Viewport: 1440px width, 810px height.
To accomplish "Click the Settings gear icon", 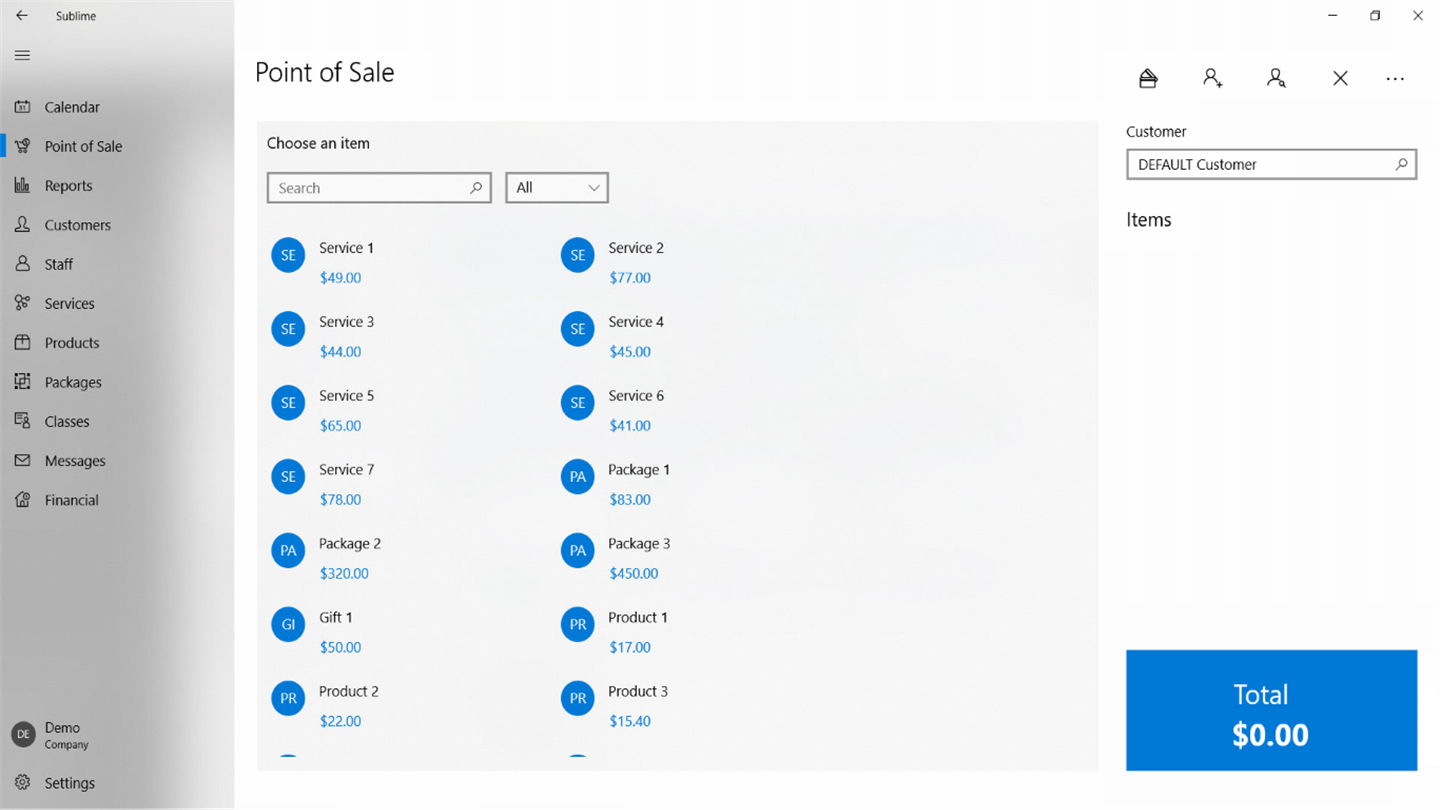I will click(22, 783).
